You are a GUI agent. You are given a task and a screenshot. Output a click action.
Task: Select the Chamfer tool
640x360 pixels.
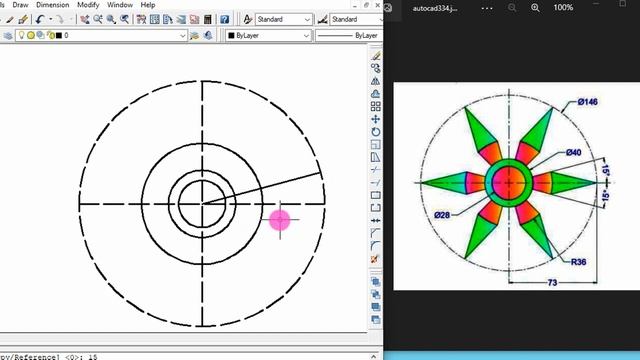click(376, 233)
